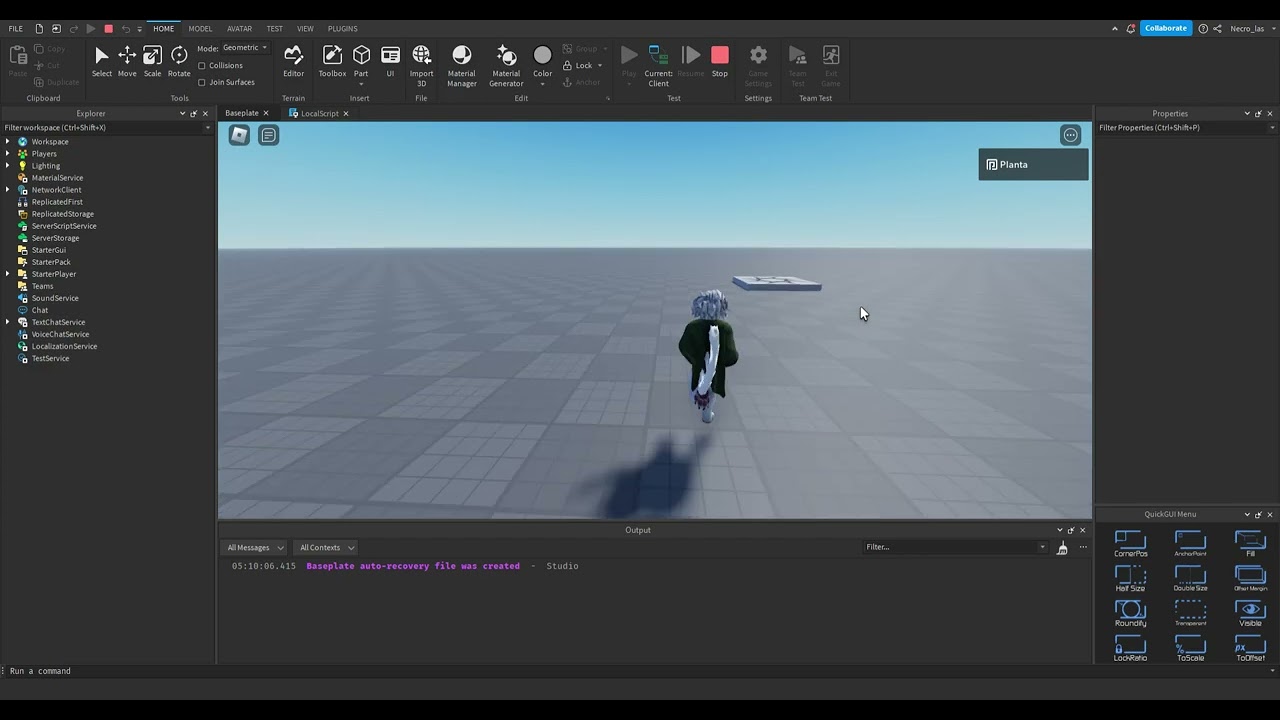Click the Collaborate button

click(1165, 29)
